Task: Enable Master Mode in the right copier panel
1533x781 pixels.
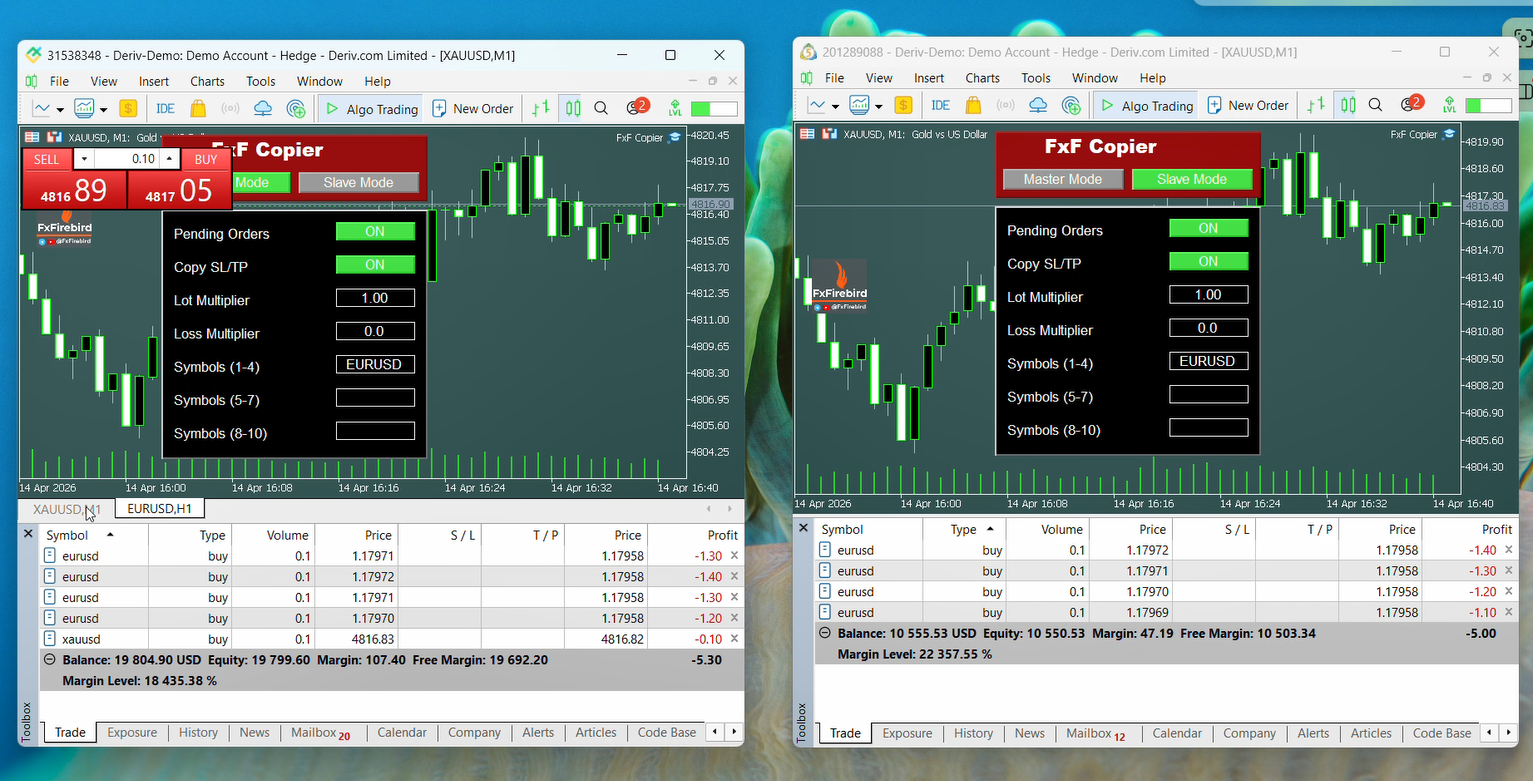Action: [1062, 179]
